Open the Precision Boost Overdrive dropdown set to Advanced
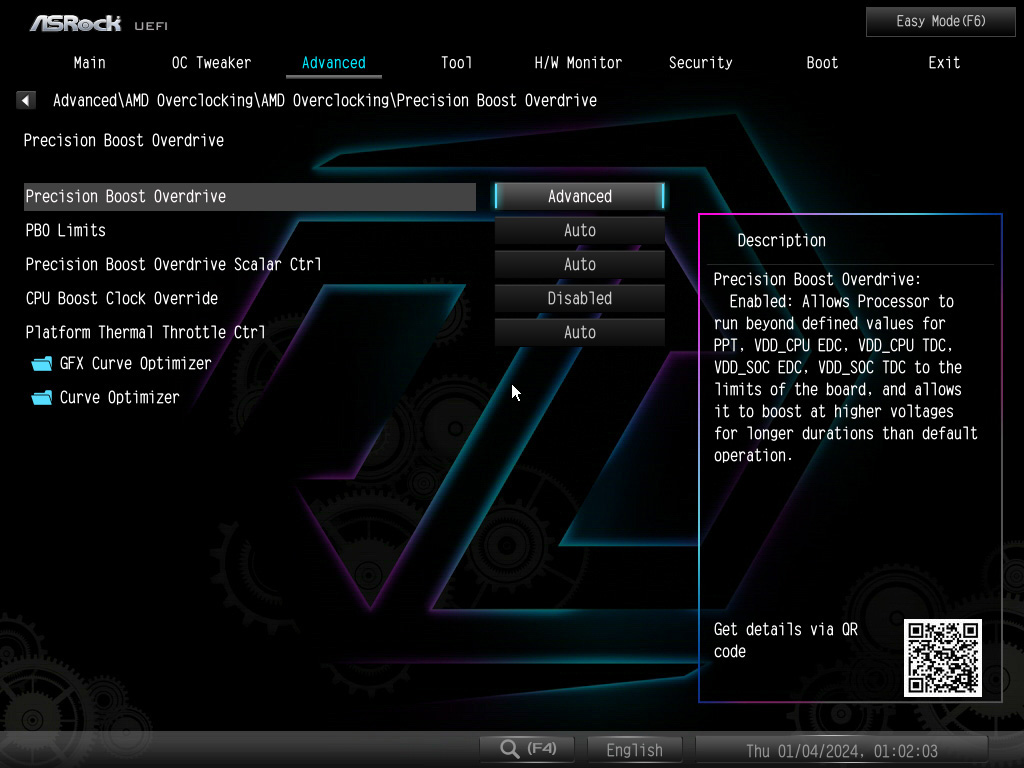Viewport: 1024px width, 768px height. coord(579,196)
